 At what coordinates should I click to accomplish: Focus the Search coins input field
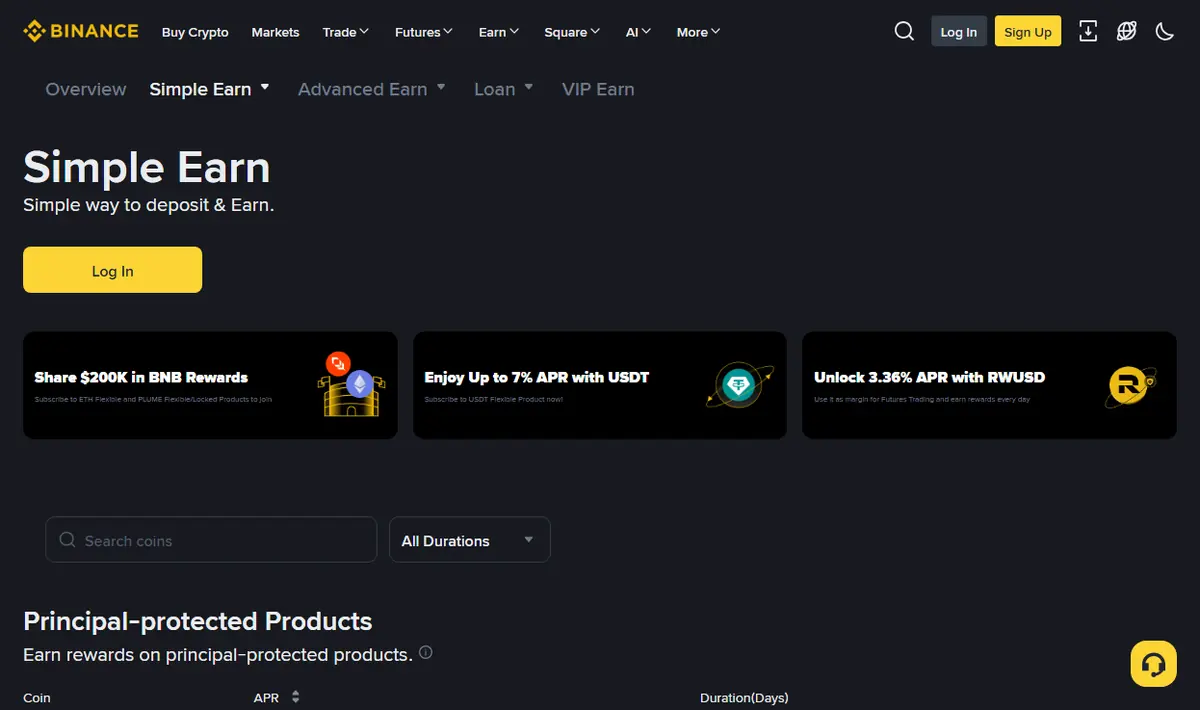[x=211, y=540]
